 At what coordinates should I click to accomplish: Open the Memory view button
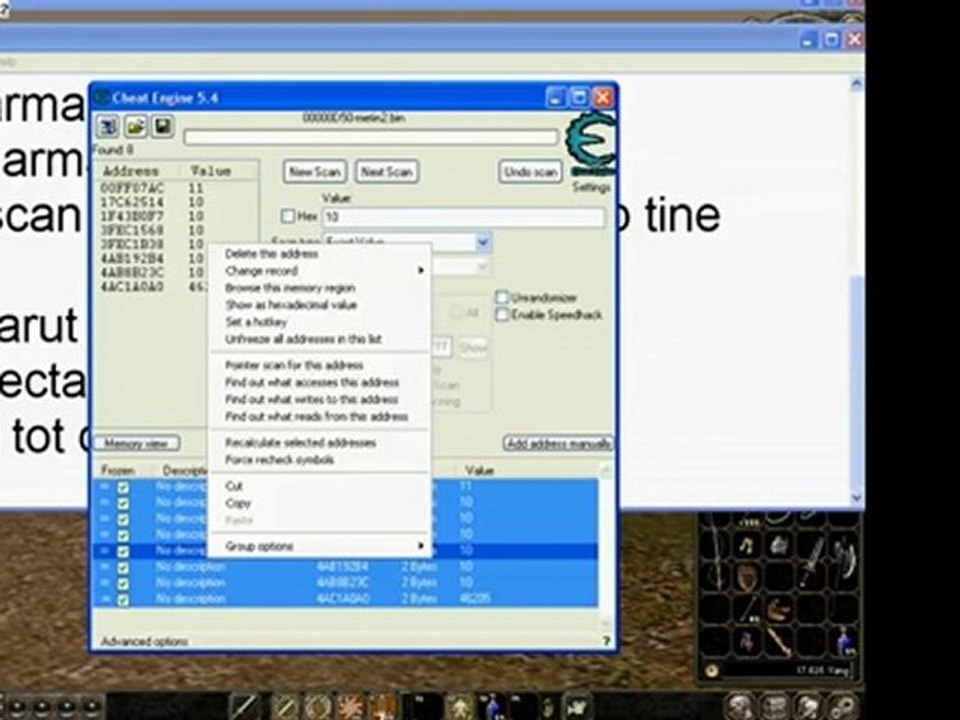[137, 443]
